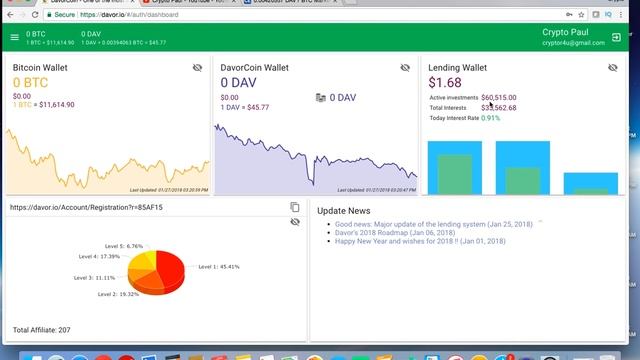Image resolution: width=640 pixels, height=360 pixels.
Task: Open the Happy New Year news link
Action: click(x=420, y=241)
